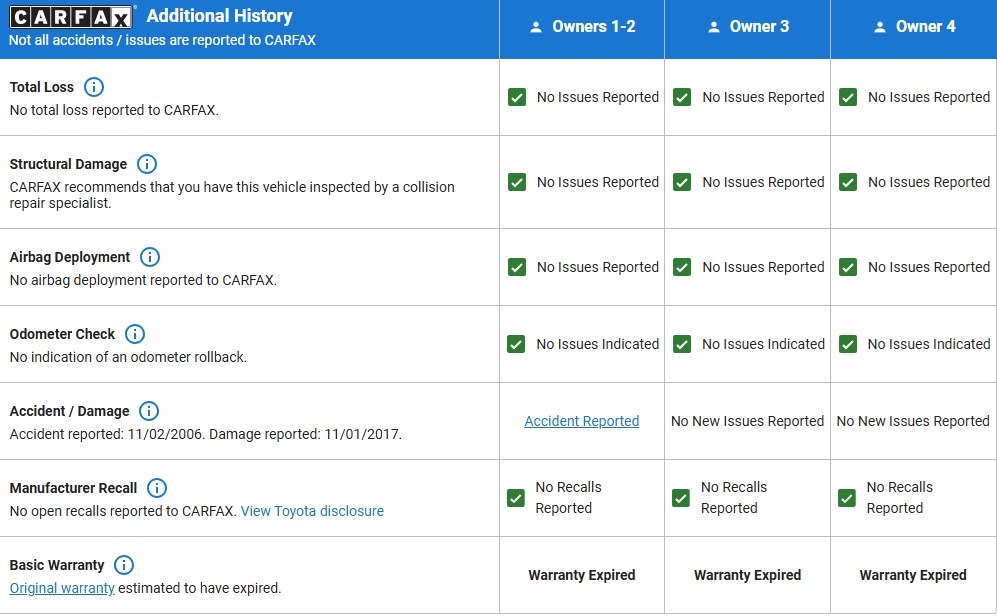Click the Basic Warranty row title
The image size is (997, 616).
click(x=57, y=565)
